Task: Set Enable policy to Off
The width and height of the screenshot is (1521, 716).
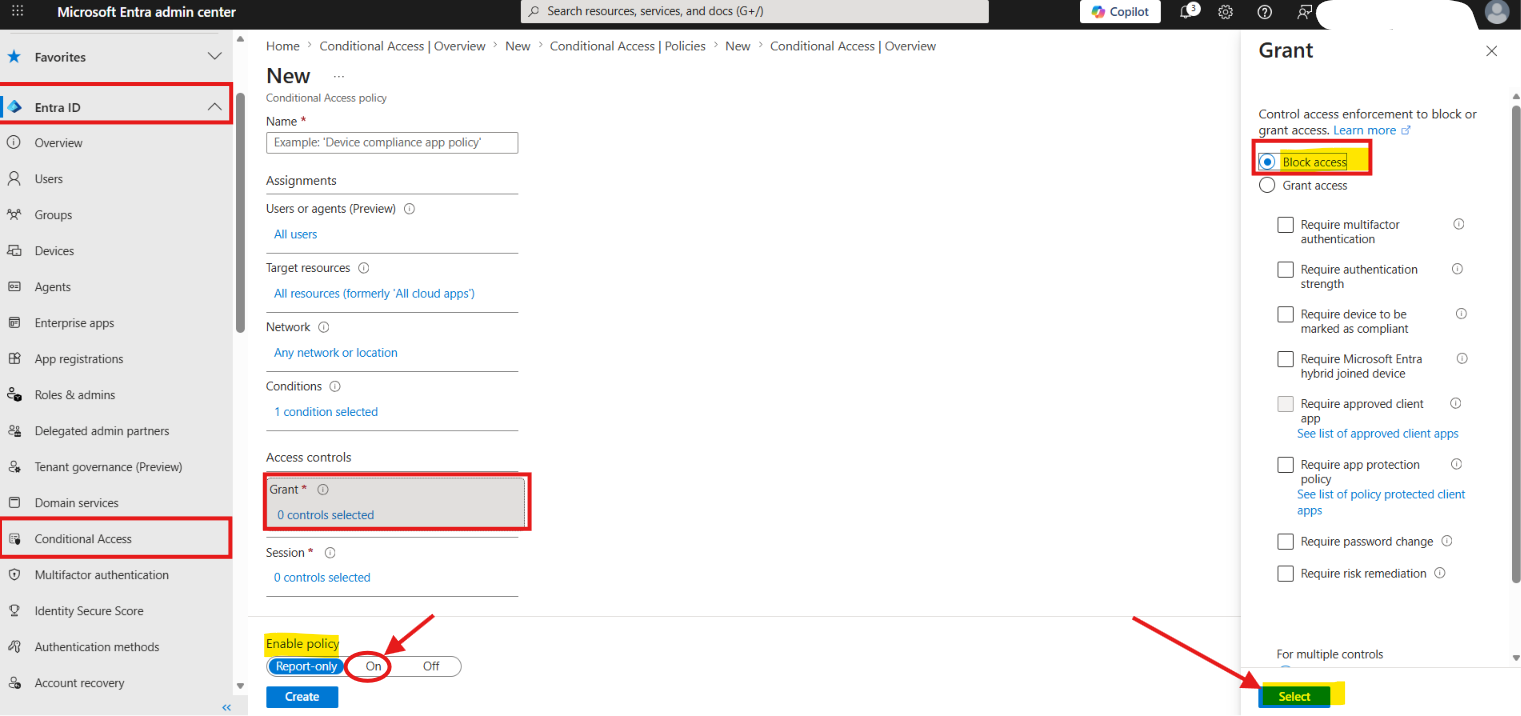Action: [x=431, y=666]
